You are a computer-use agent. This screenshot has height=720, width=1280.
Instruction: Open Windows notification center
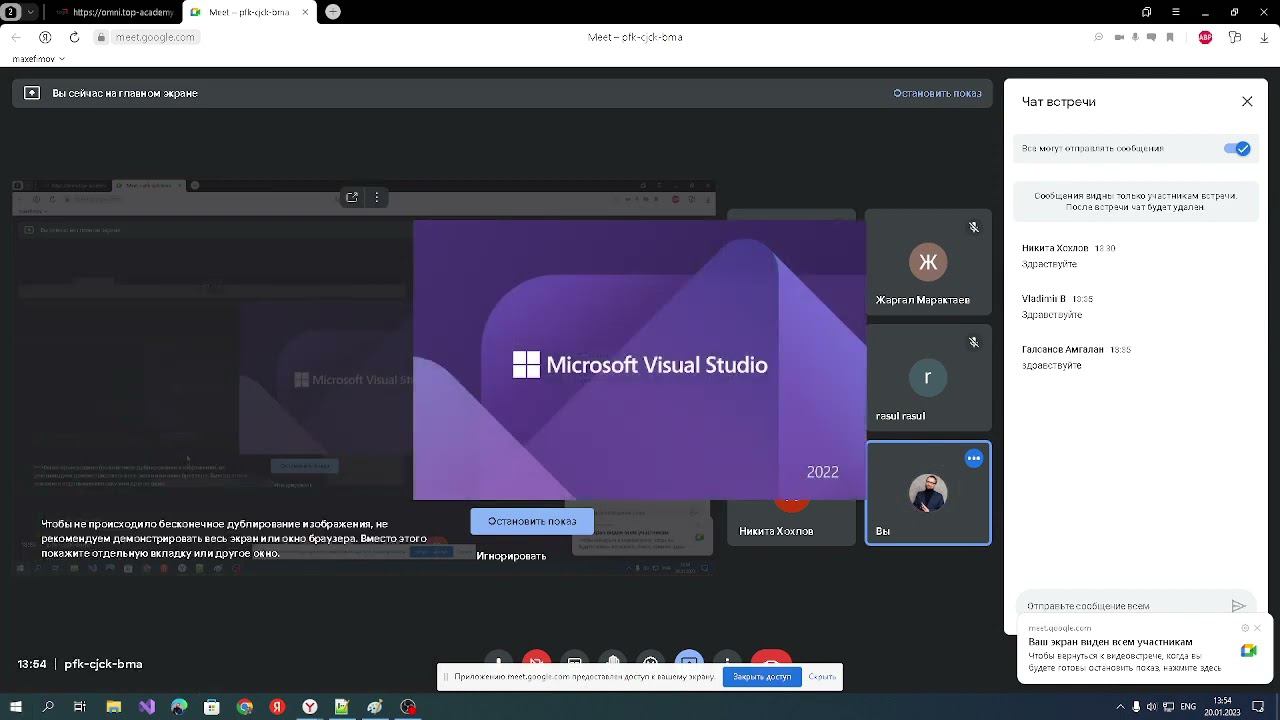tap(1259, 707)
